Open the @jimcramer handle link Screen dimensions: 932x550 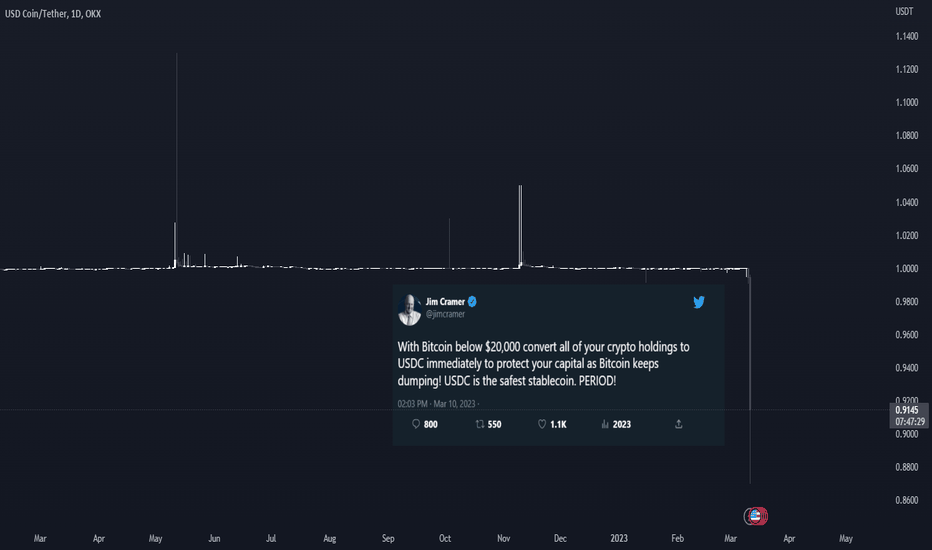pos(445,315)
